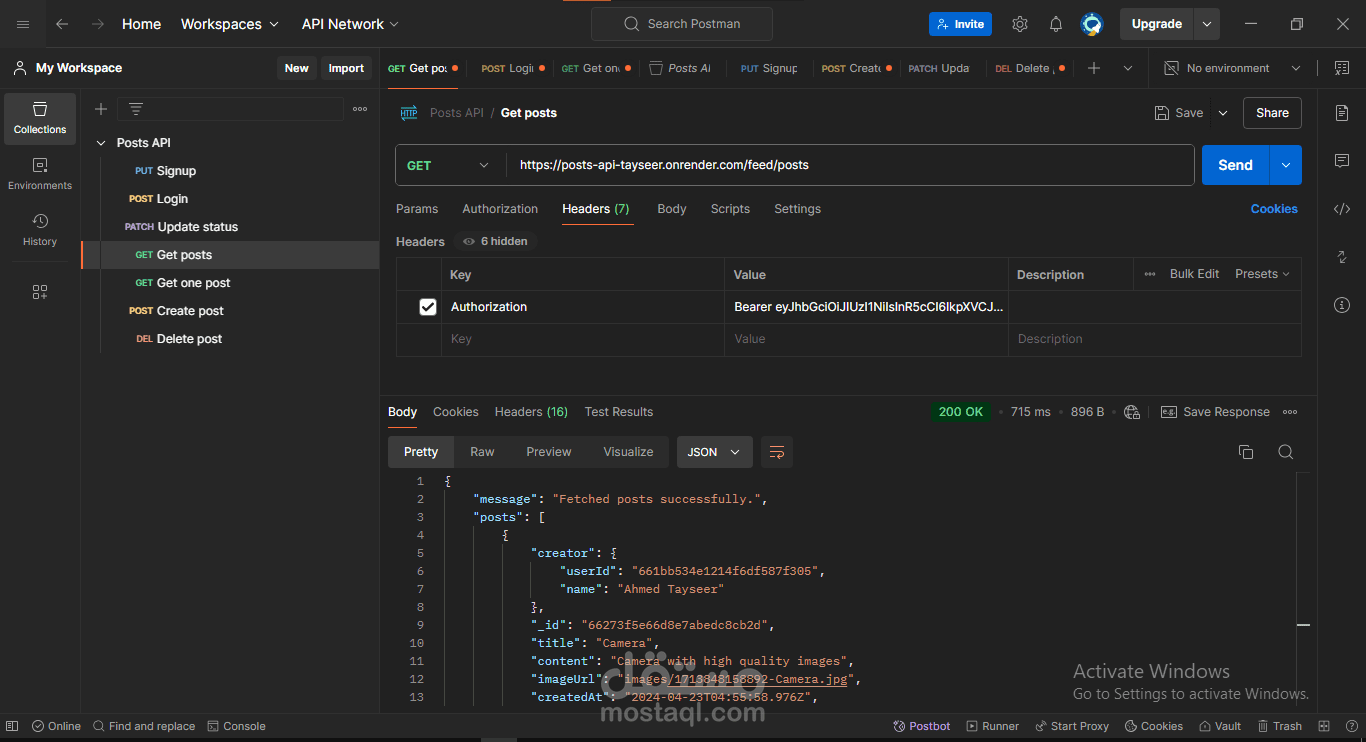The width and height of the screenshot is (1366, 742).
Task: Open Collections in the sidebar
Action: point(40,118)
